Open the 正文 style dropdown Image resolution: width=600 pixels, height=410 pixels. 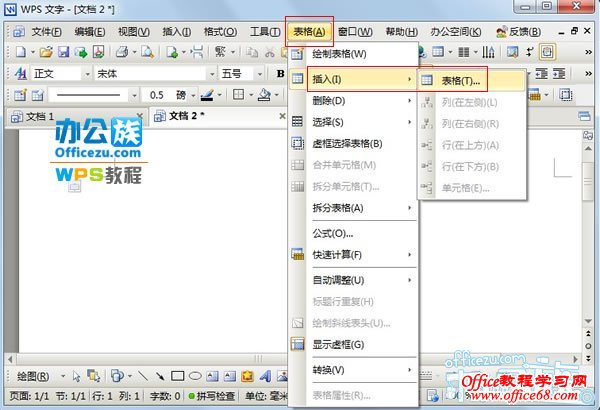[x=87, y=74]
